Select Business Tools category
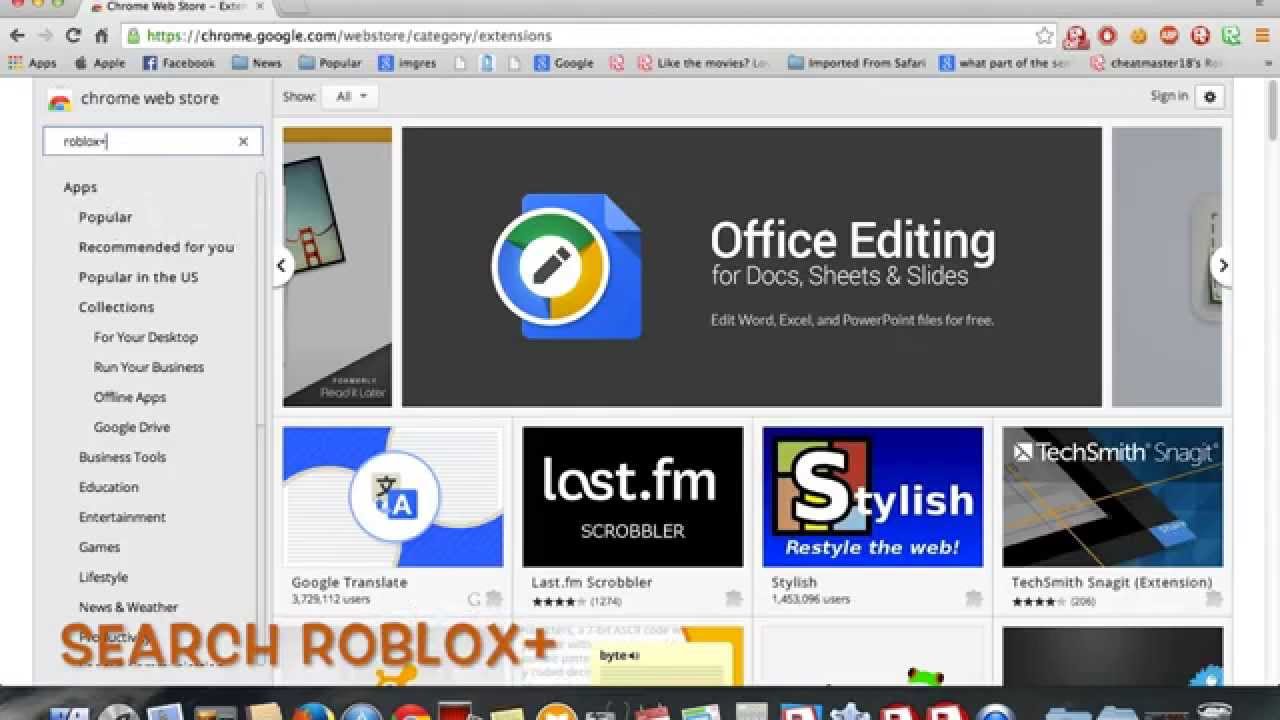The image size is (1280, 720). (x=122, y=457)
